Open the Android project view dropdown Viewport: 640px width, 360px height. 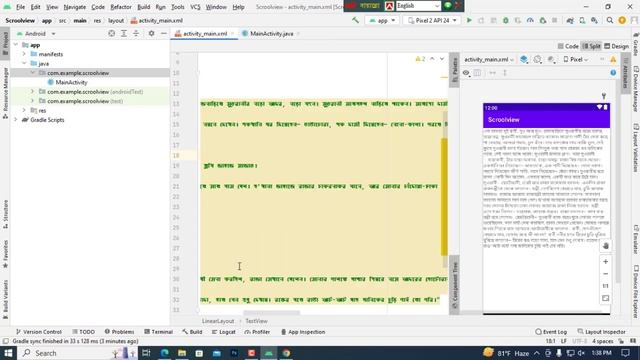coord(36,33)
